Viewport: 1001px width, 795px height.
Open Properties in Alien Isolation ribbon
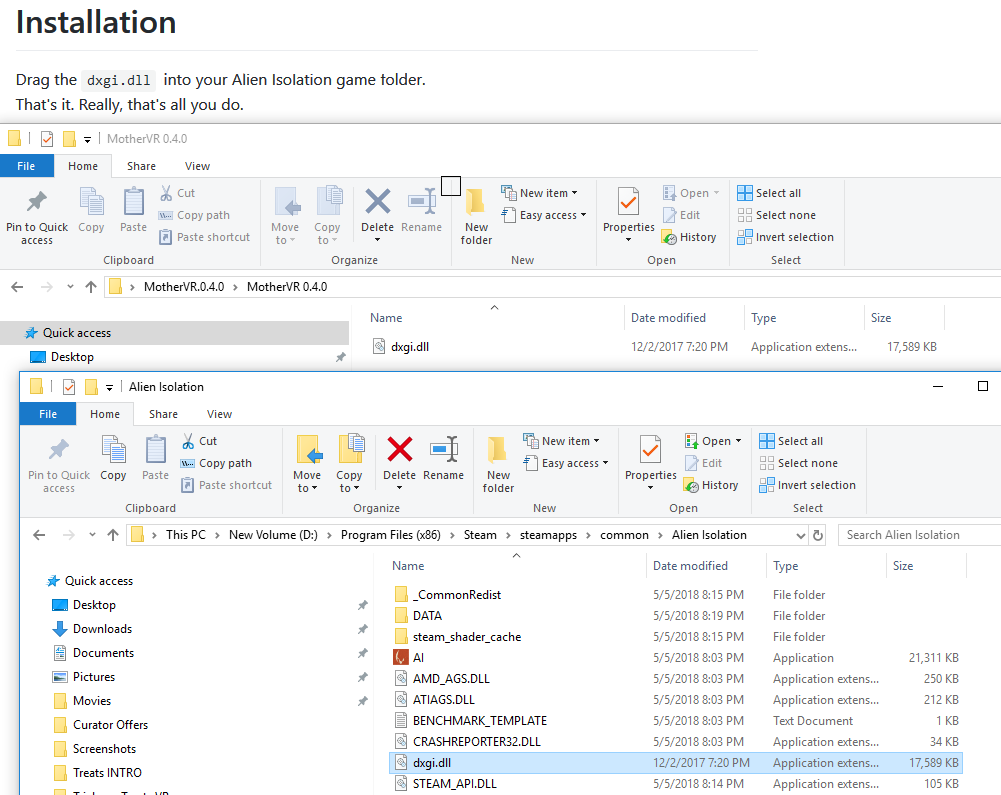click(651, 462)
